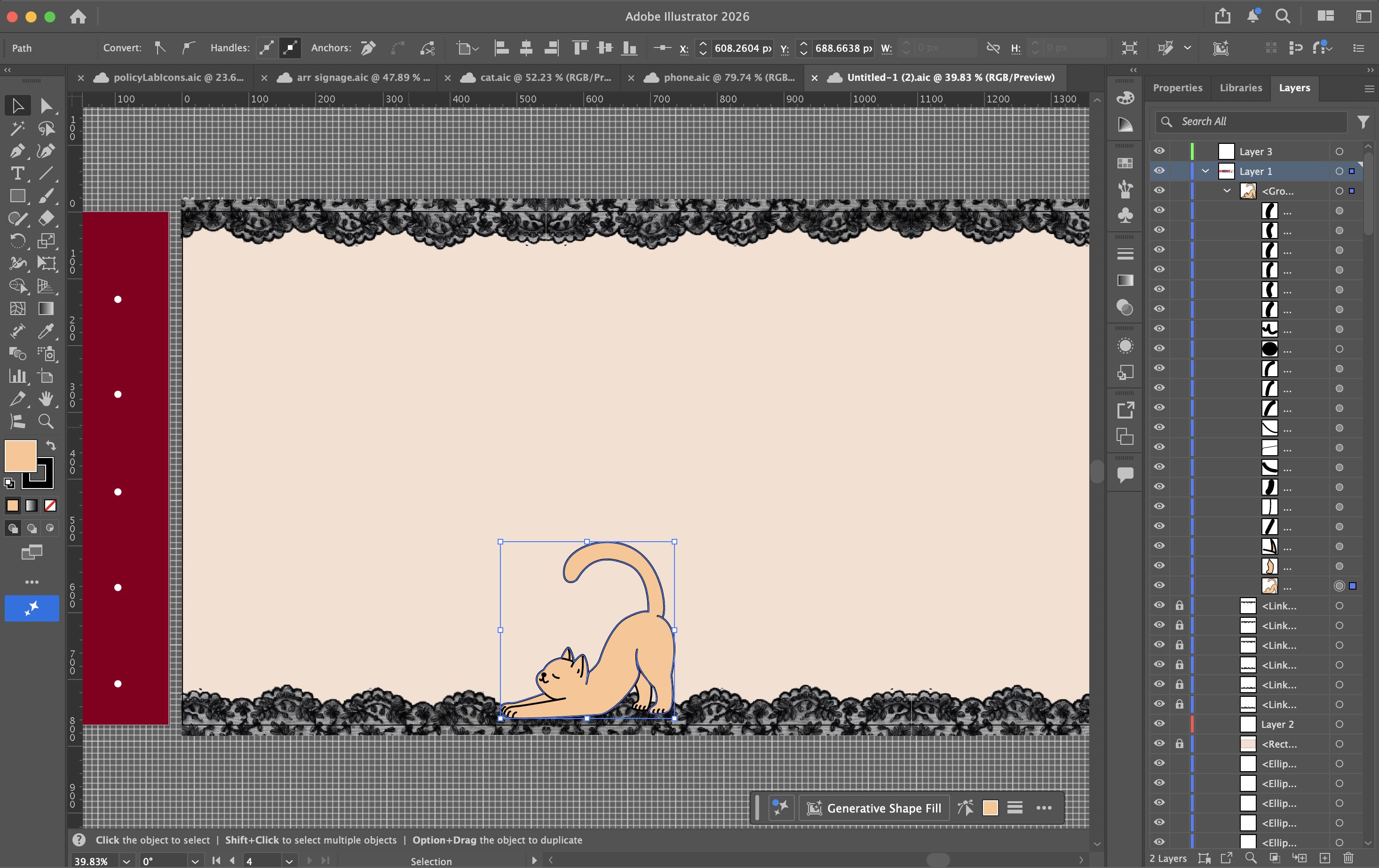Open the rotation angle dropdown

point(195,861)
